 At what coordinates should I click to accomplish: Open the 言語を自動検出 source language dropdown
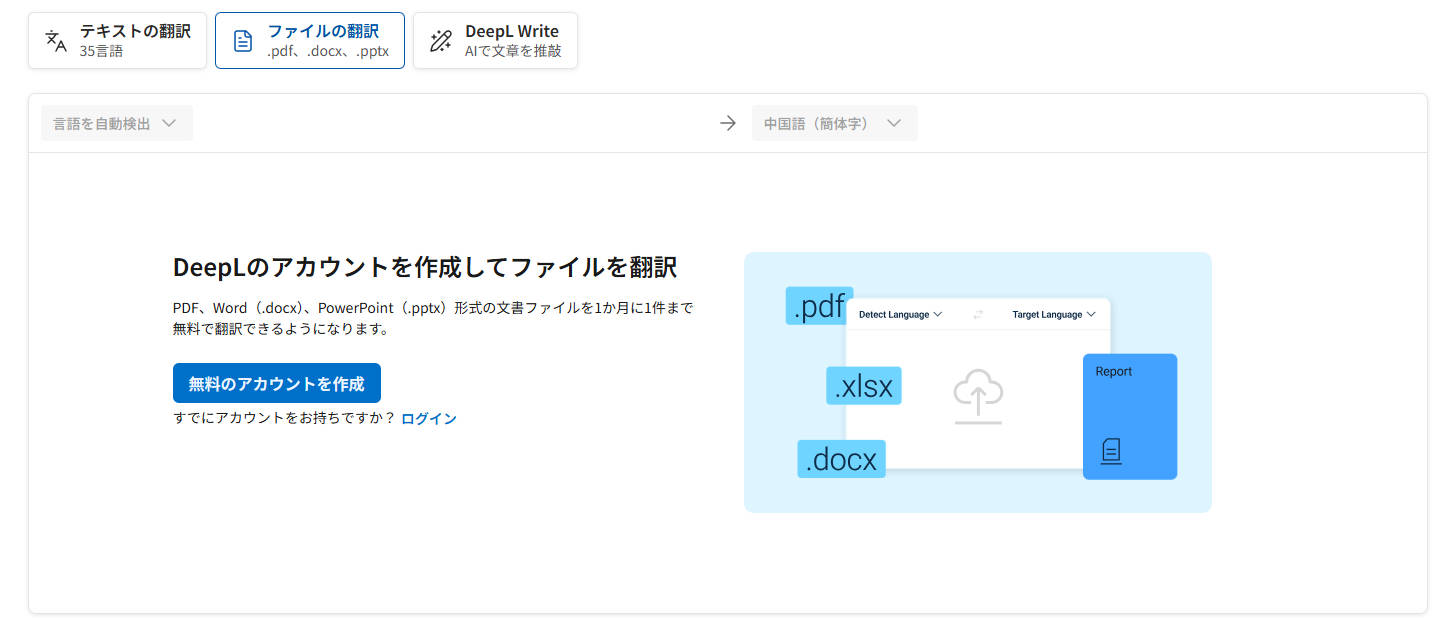pyautogui.click(x=117, y=122)
